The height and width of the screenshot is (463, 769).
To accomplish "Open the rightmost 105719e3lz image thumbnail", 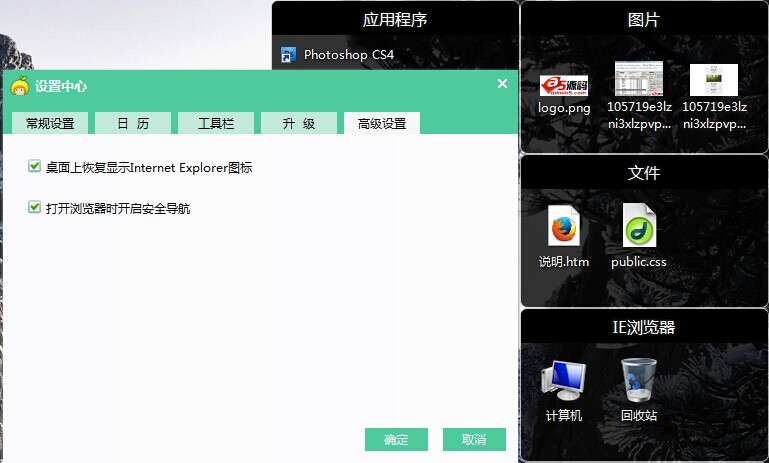I will pos(714,79).
